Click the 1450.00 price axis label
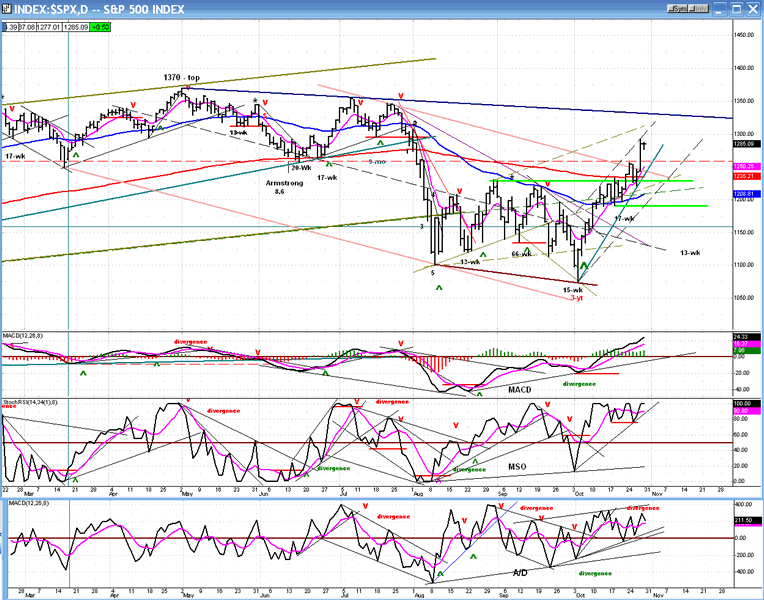The height and width of the screenshot is (600, 764). tap(744, 35)
